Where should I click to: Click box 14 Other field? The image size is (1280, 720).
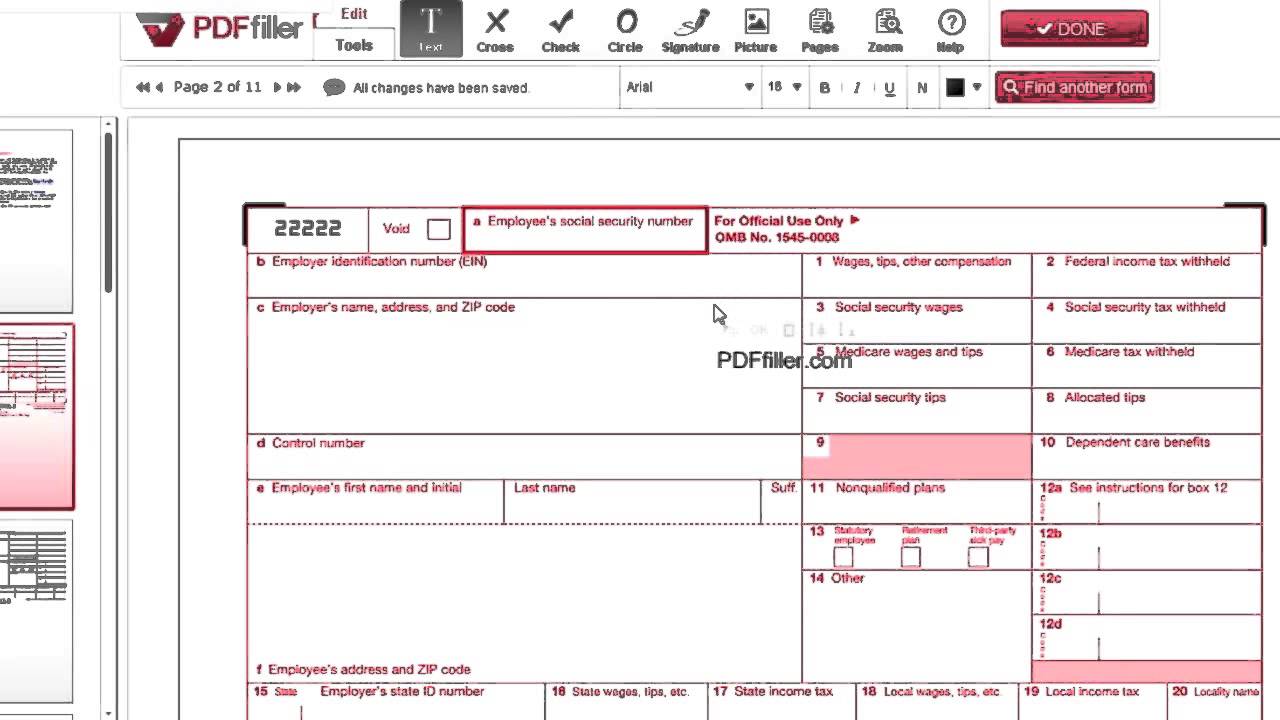pyautogui.click(x=917, y=626)
